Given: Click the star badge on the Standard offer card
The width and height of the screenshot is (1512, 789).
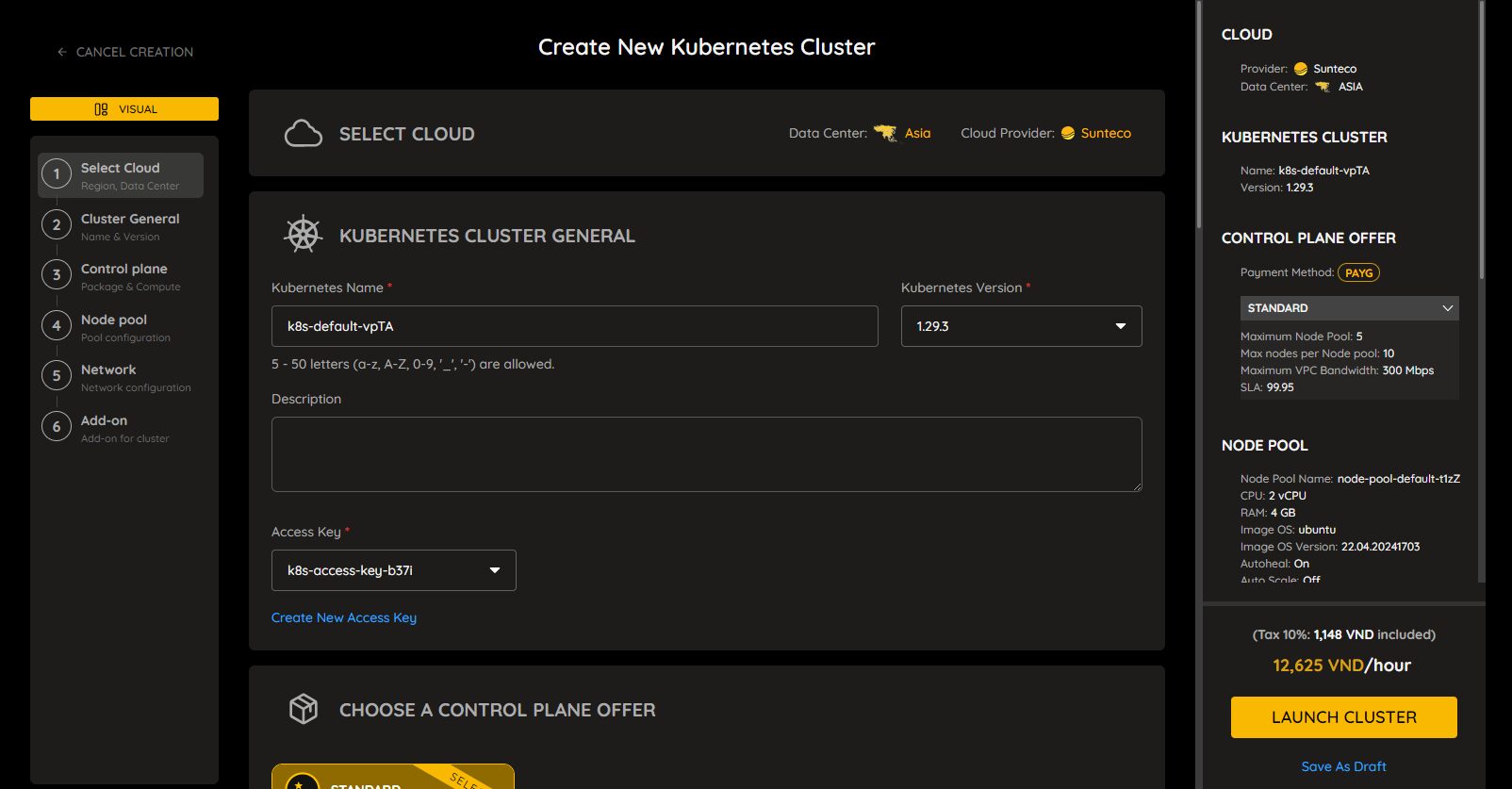Looking at the screenshot, I should pos(302,782).
